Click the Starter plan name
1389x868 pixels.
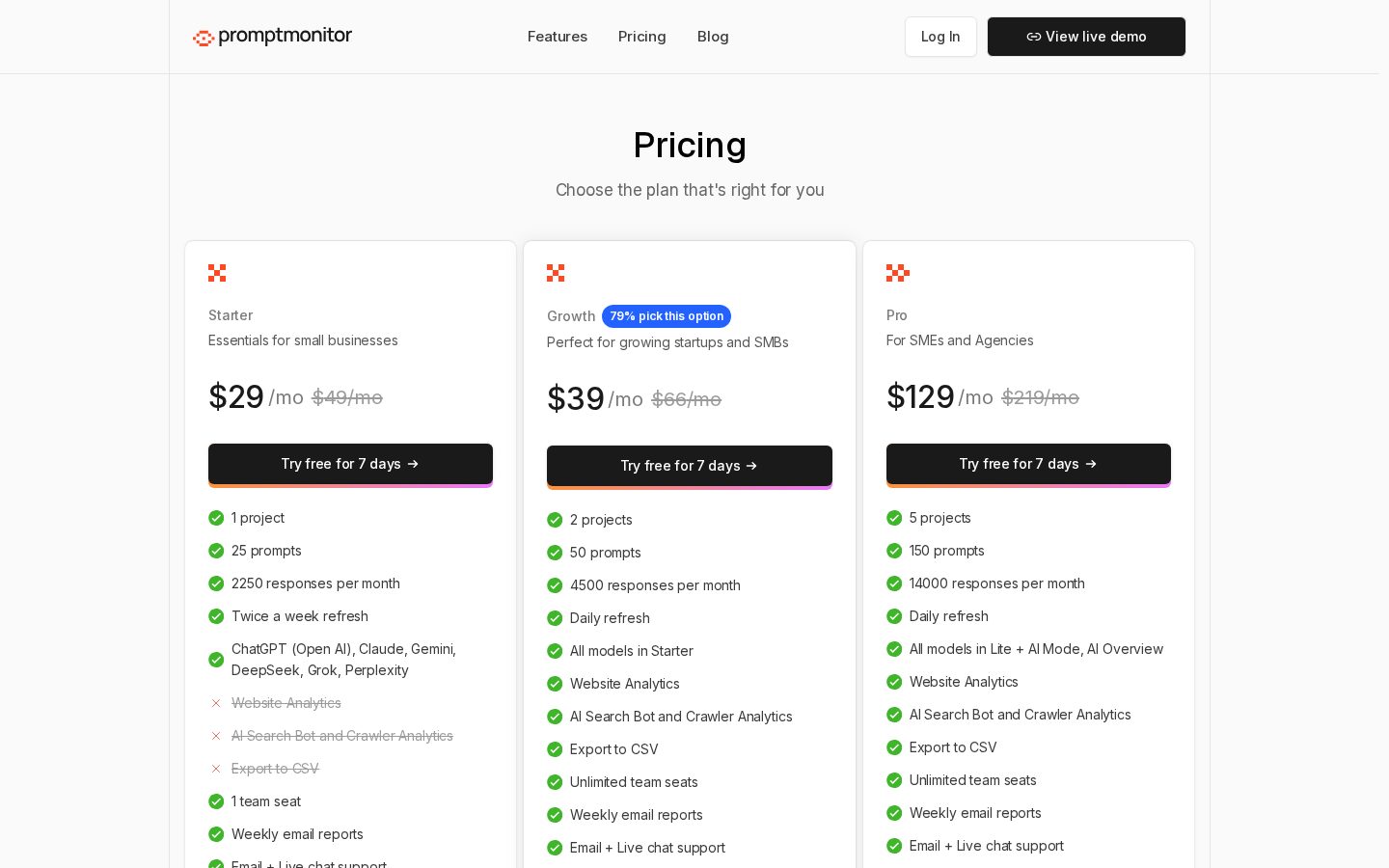(231, 315)
